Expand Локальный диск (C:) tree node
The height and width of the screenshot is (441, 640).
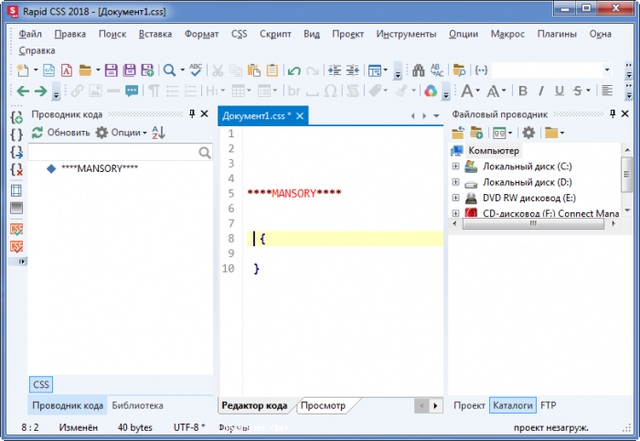pos(456,167)
